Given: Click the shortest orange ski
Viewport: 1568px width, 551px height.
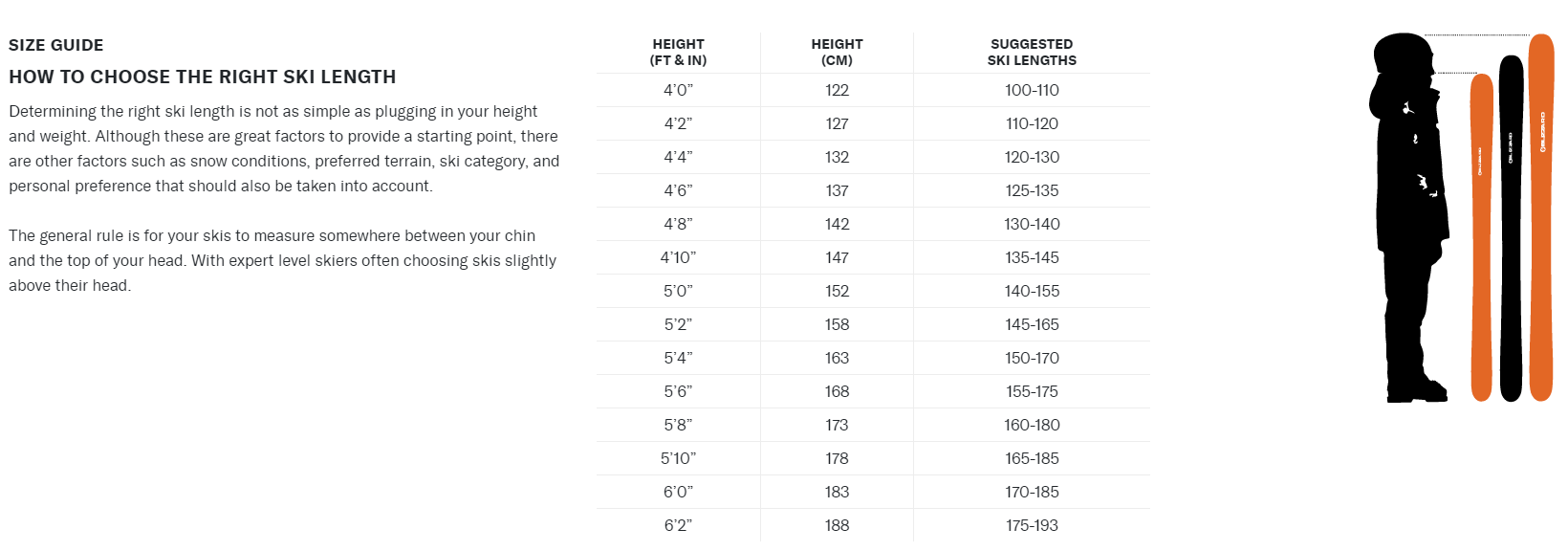Looking at the screenshot, I should click(1481, 239).
